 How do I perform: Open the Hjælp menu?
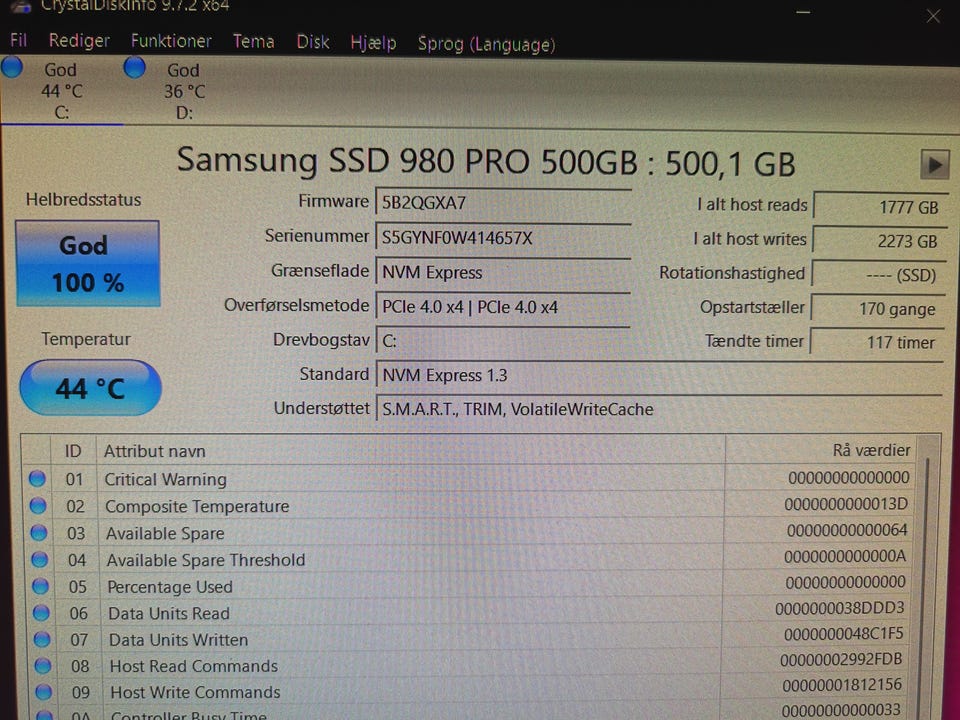click(373, 43)
